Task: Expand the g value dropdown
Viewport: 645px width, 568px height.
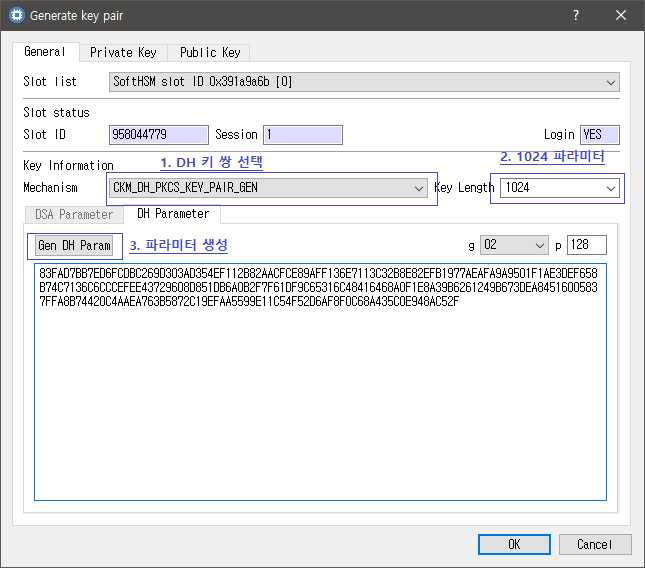Action: point(514,245)
